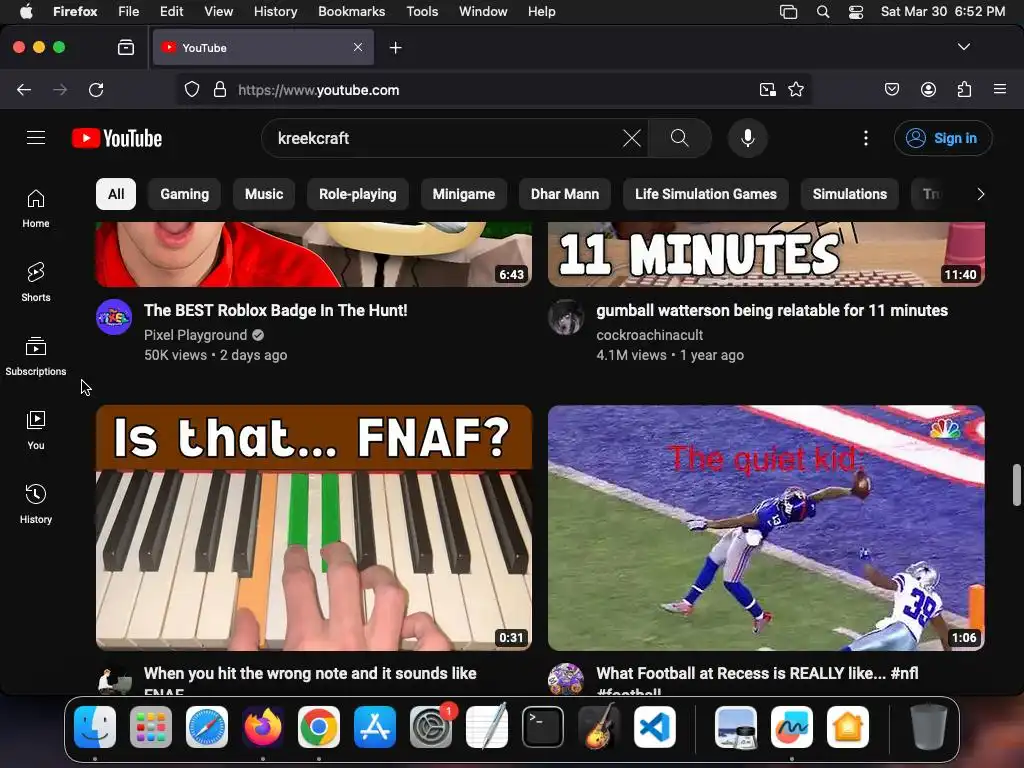The height and width of the screenshot is (768, 1024).
Task: List all tabs dropdown chevron
Action: (x=963, y=47)
